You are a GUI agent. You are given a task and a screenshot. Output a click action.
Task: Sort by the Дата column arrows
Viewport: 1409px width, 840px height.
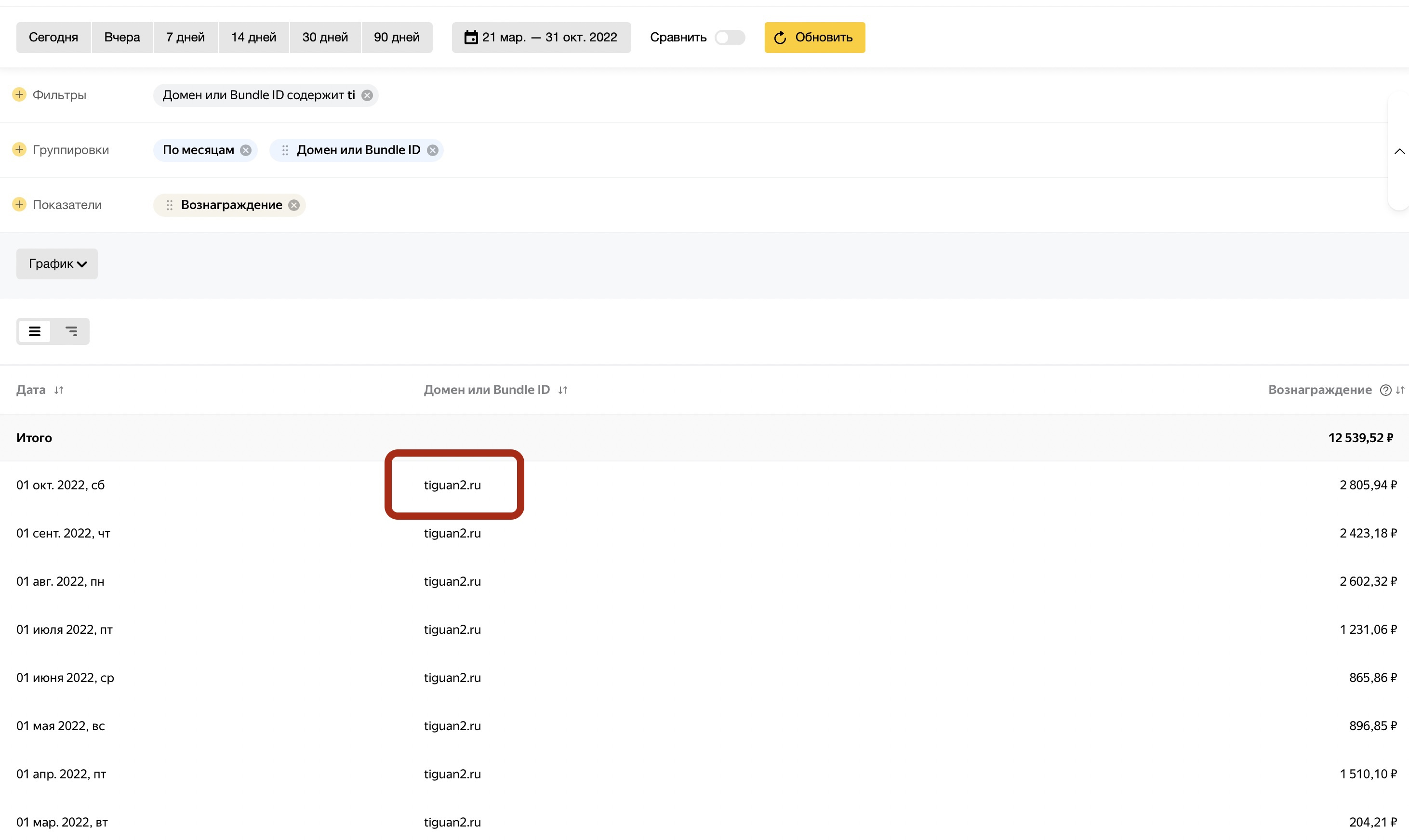[x=59, y=390]
